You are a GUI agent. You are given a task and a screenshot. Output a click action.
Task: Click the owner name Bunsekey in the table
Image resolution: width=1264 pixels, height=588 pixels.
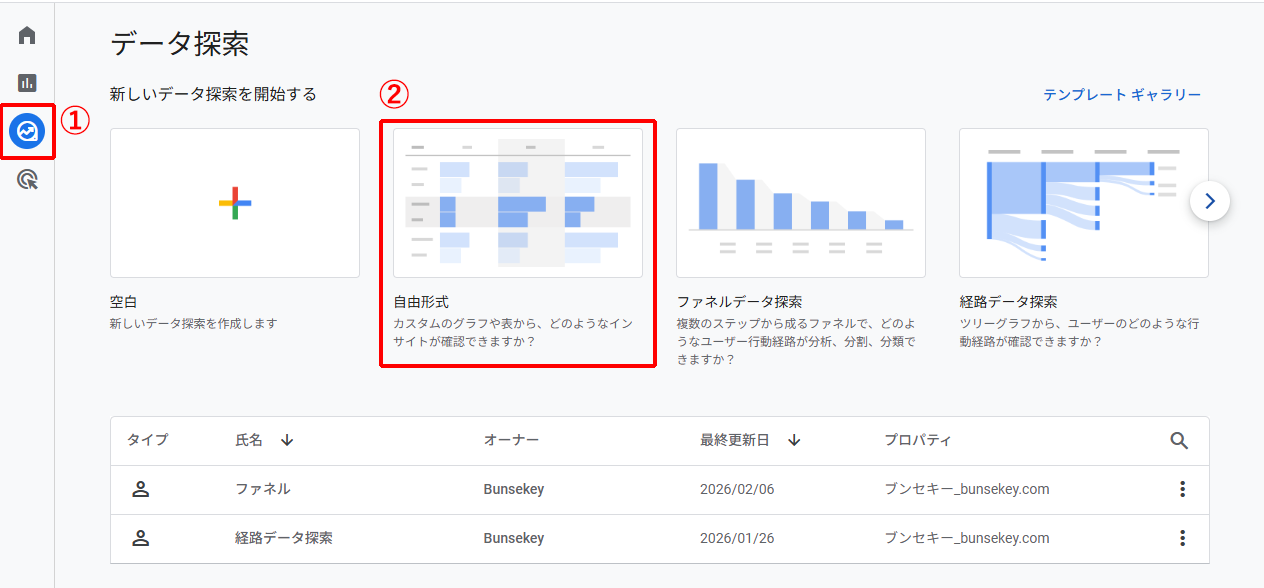tap(515, 489)
